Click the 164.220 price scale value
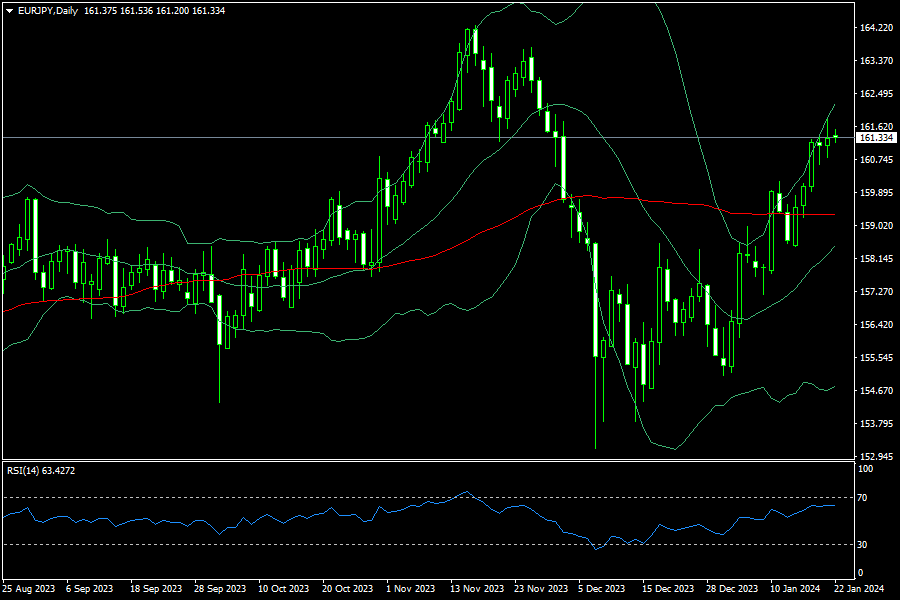 pos(876,28)
